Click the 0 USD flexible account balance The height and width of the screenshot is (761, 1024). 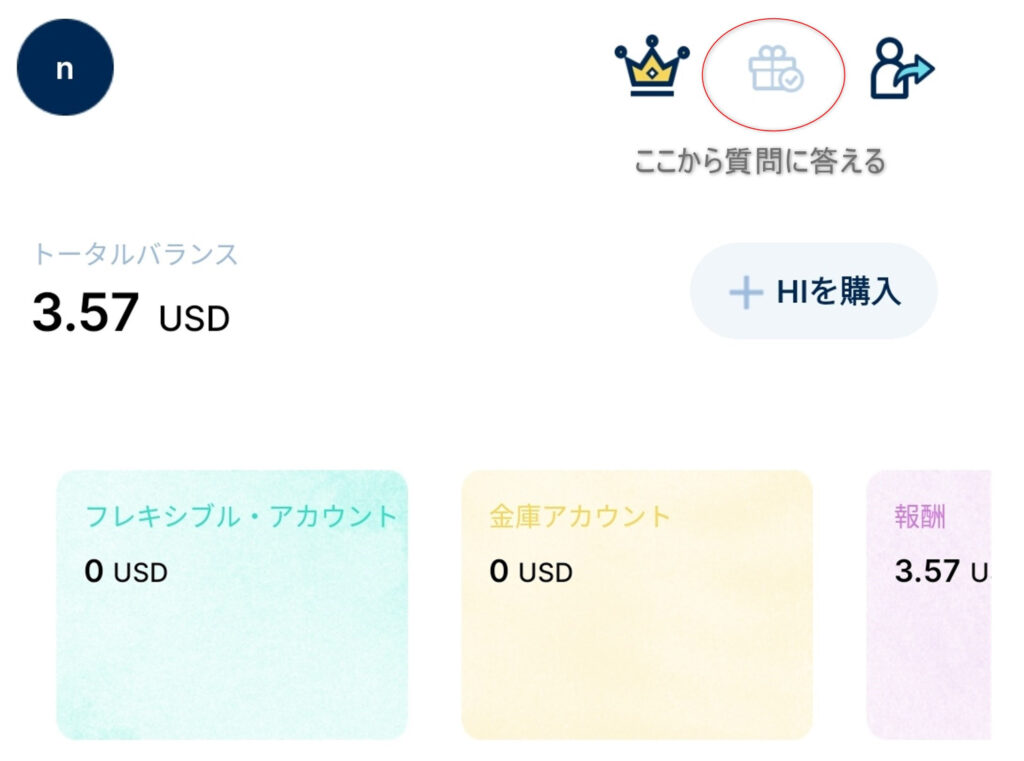coord(126,572)
